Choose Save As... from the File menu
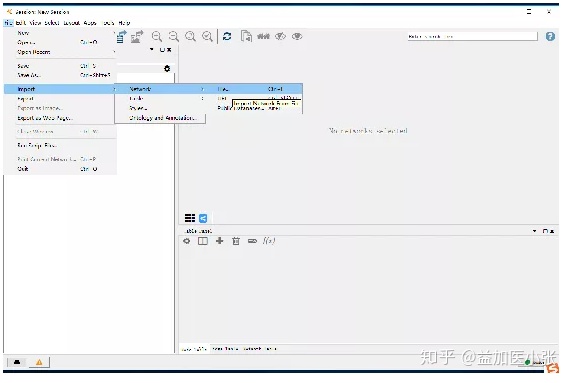Image resolution: width=571 pixels, height=383 pixels. click(60, 75)
